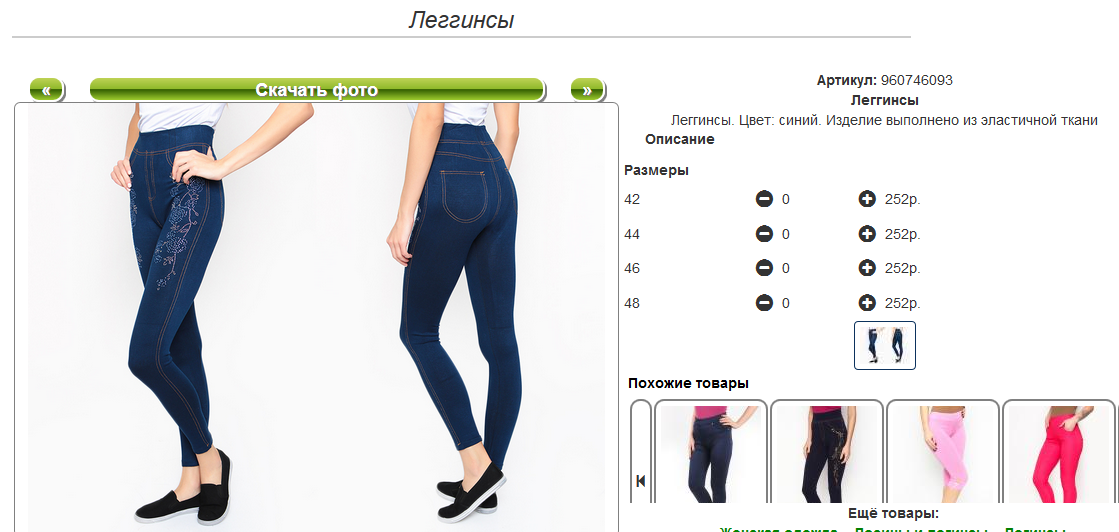This screenshot has width=1119, height=532.
Task: Go to next photo with » button
Action: (587, 90)
